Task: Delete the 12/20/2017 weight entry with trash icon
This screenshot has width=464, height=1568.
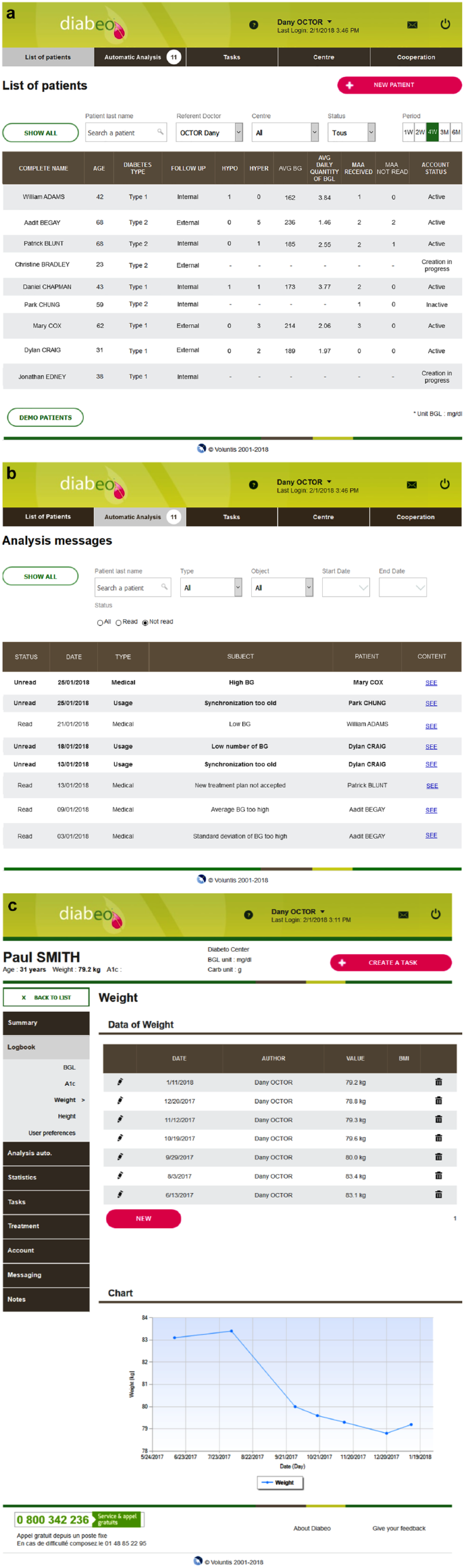Action: click(438, 1100)
